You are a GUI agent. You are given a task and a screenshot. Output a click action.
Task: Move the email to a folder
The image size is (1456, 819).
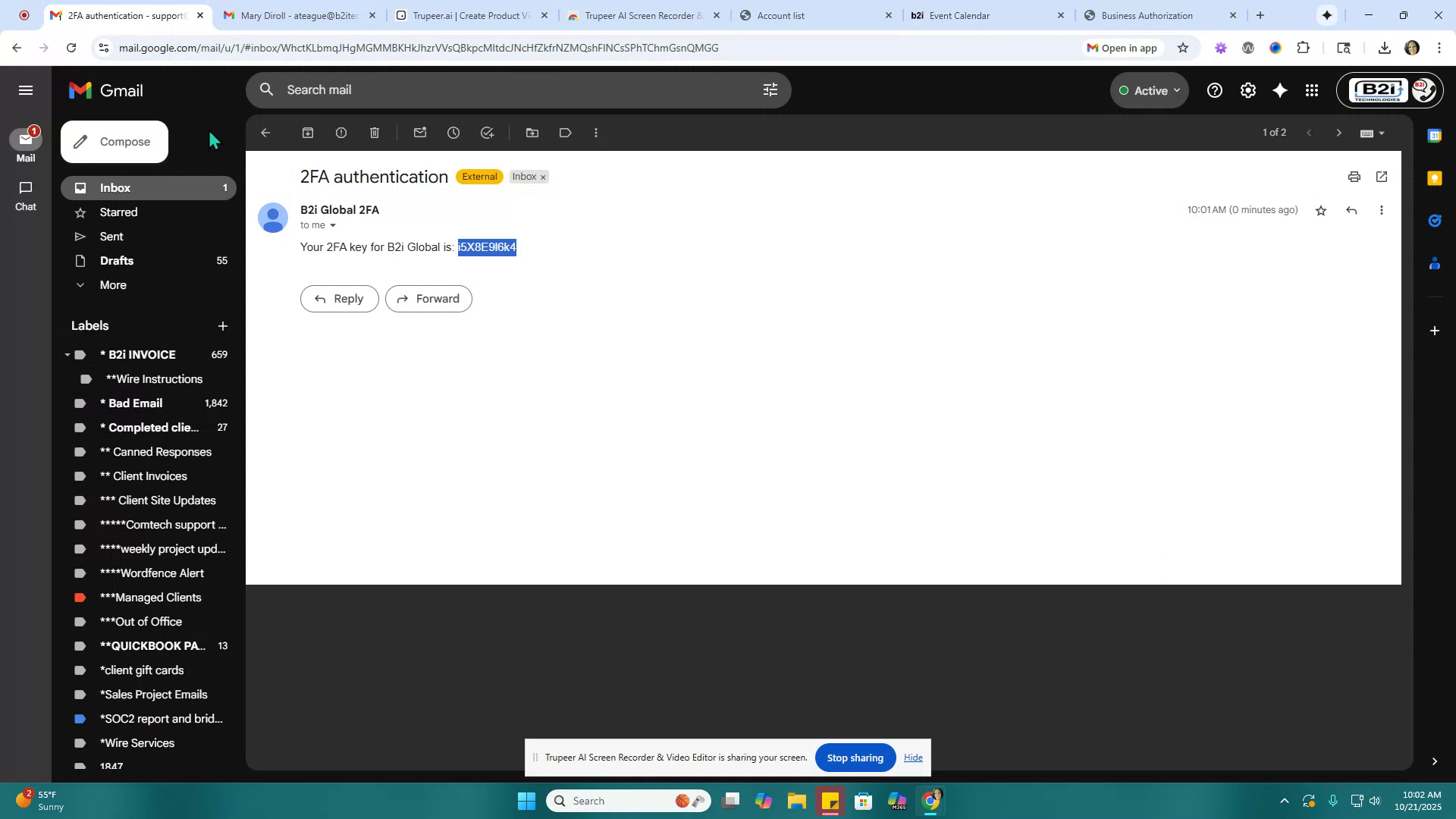(x=532, y=132)
